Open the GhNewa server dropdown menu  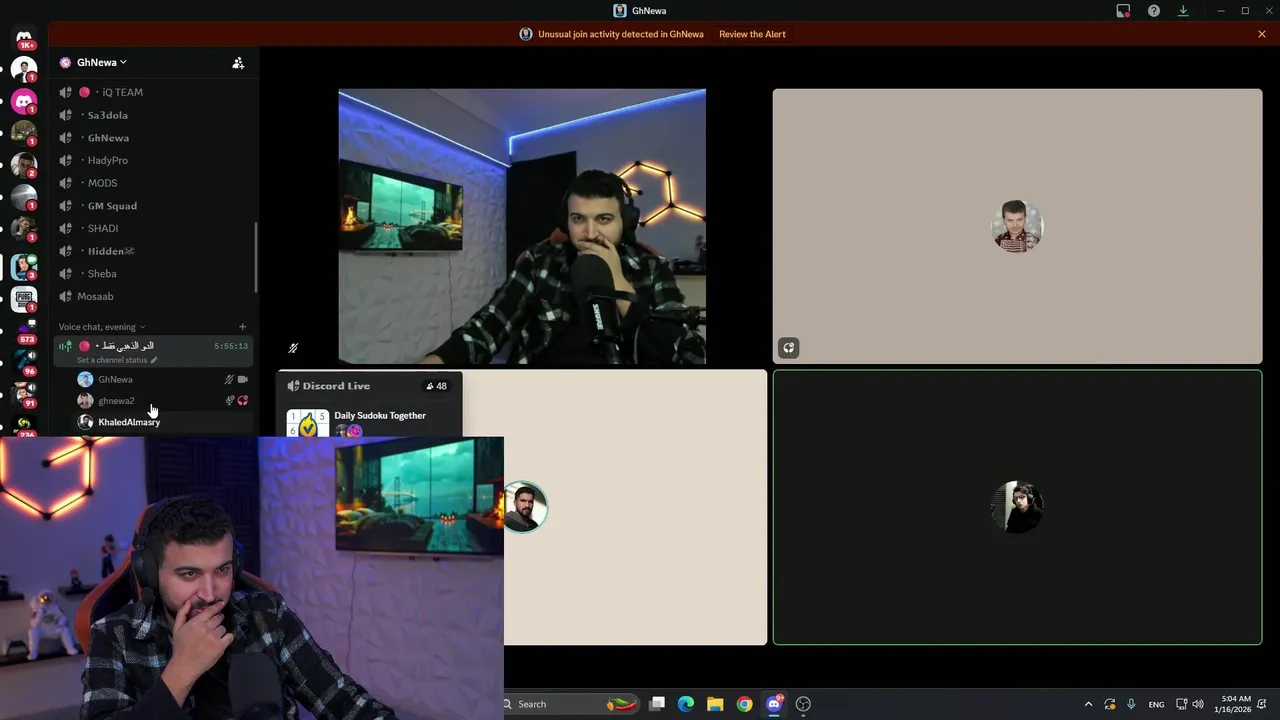(101, 62)
